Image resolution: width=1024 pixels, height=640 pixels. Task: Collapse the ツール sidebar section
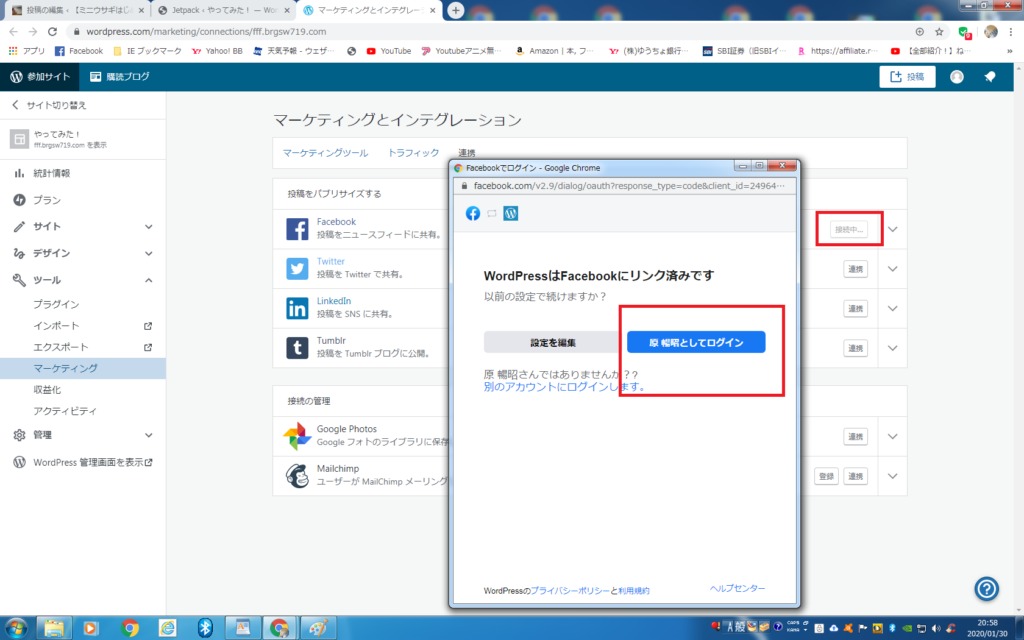tap(148, 281)
